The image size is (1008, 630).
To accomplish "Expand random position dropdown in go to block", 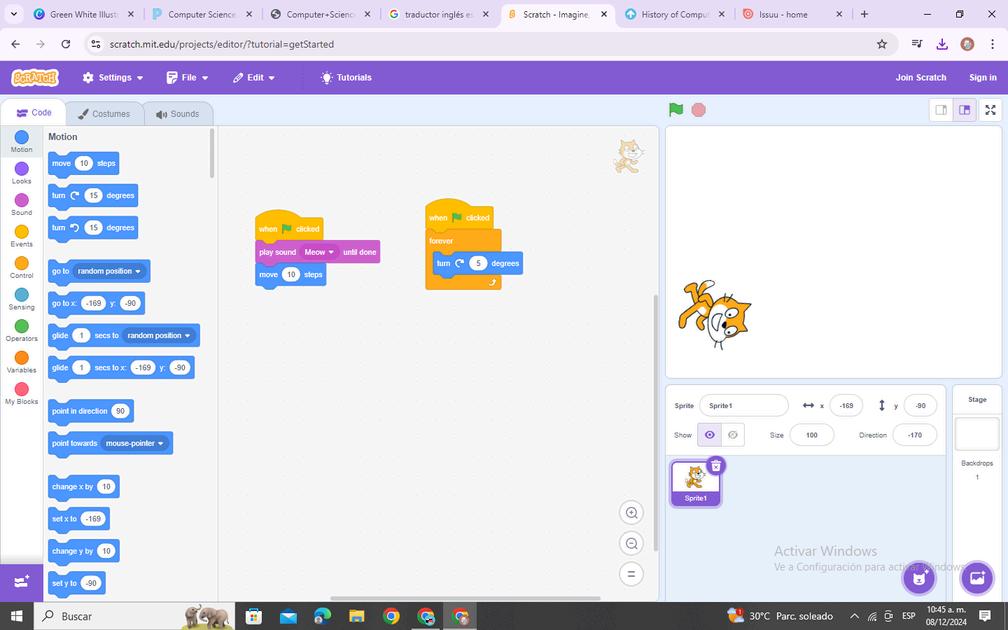I will click(x=109, y=271).
